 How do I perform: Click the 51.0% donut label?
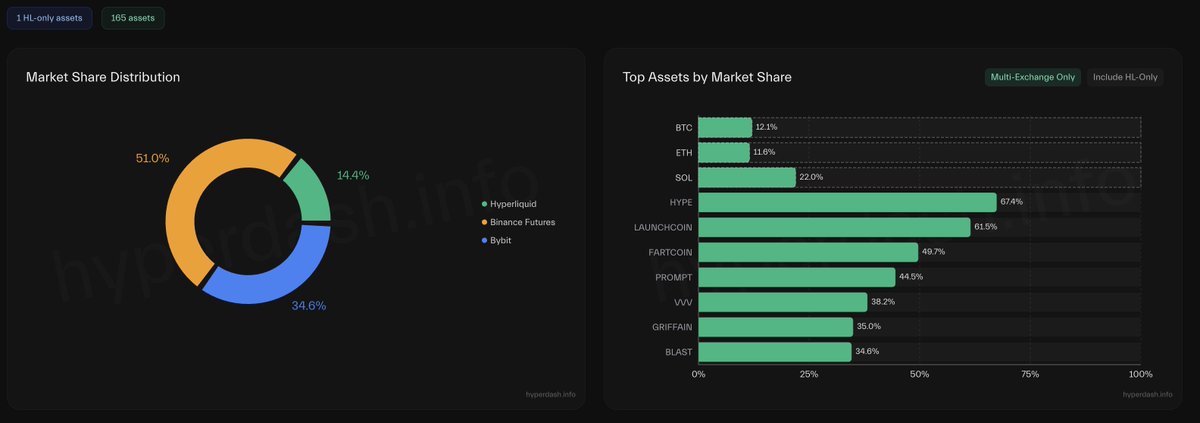coord(152,158)
